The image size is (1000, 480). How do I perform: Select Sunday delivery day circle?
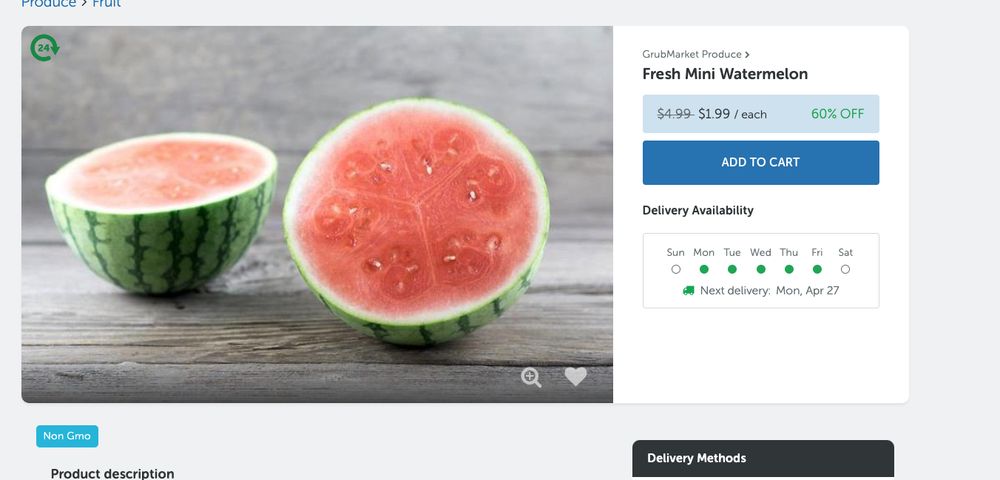point(676,269)
